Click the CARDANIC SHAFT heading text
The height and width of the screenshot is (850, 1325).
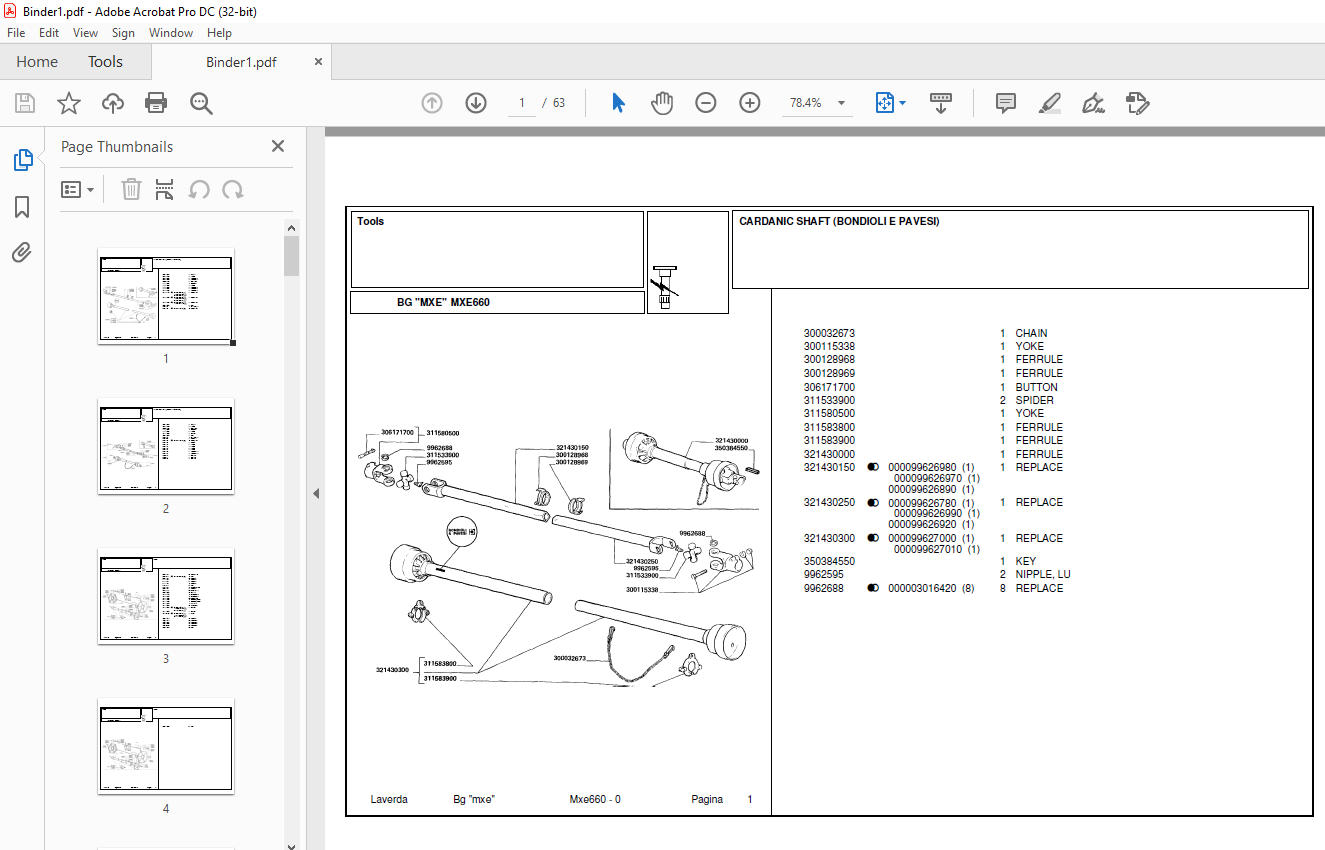coord(839,222)
